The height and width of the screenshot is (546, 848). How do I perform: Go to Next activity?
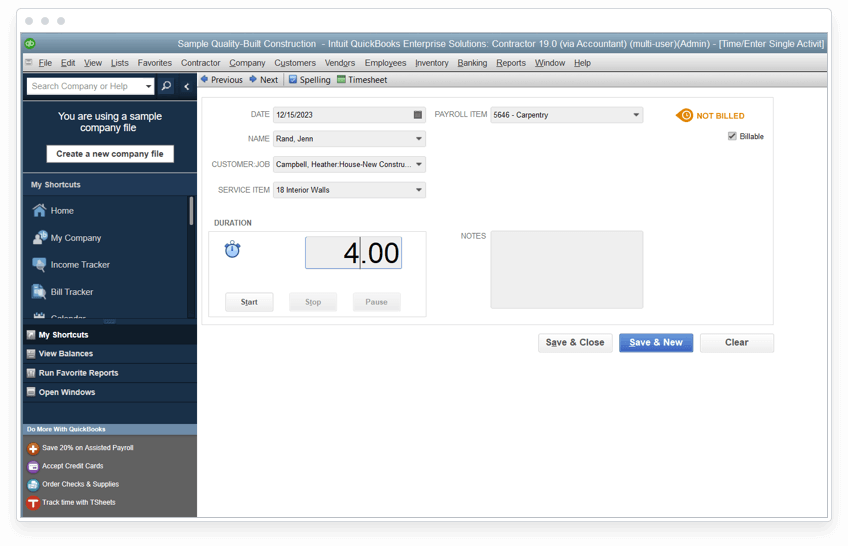(264, 79)
